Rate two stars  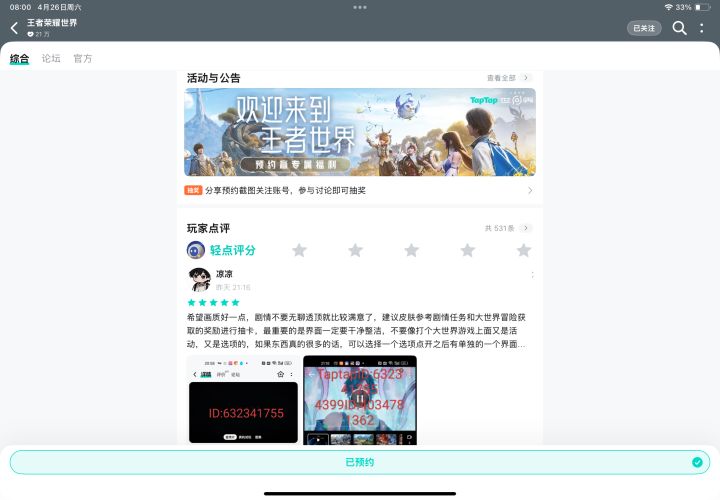pos(355,250)
